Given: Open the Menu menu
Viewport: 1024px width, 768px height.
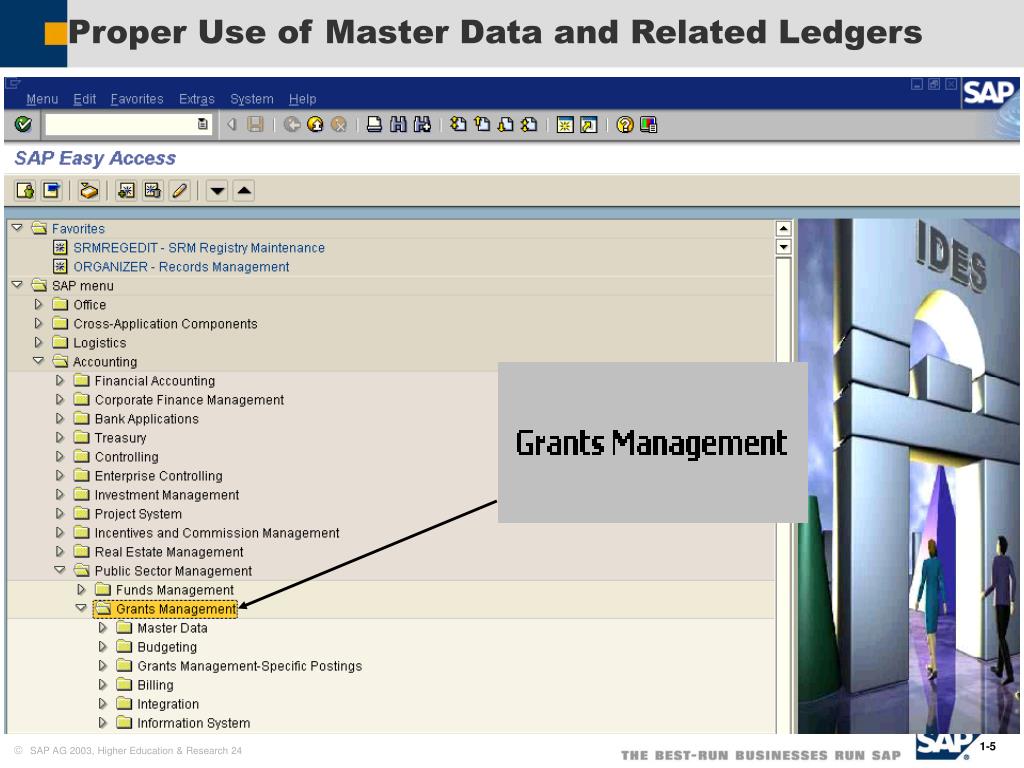Looking at the screenshot, I should [x=42, y=99].
